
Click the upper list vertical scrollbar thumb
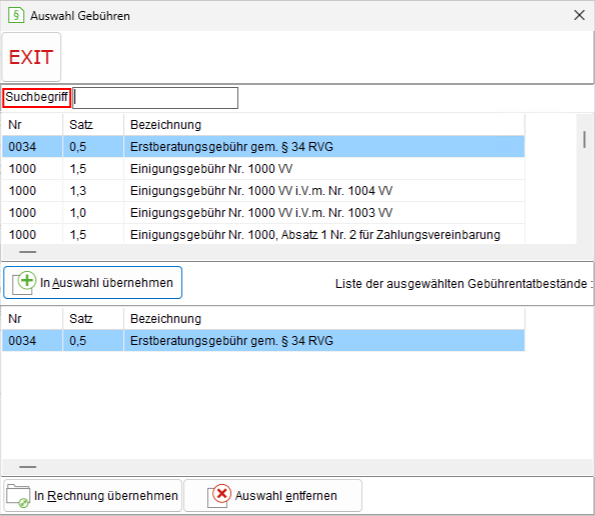tap(584, 139)
